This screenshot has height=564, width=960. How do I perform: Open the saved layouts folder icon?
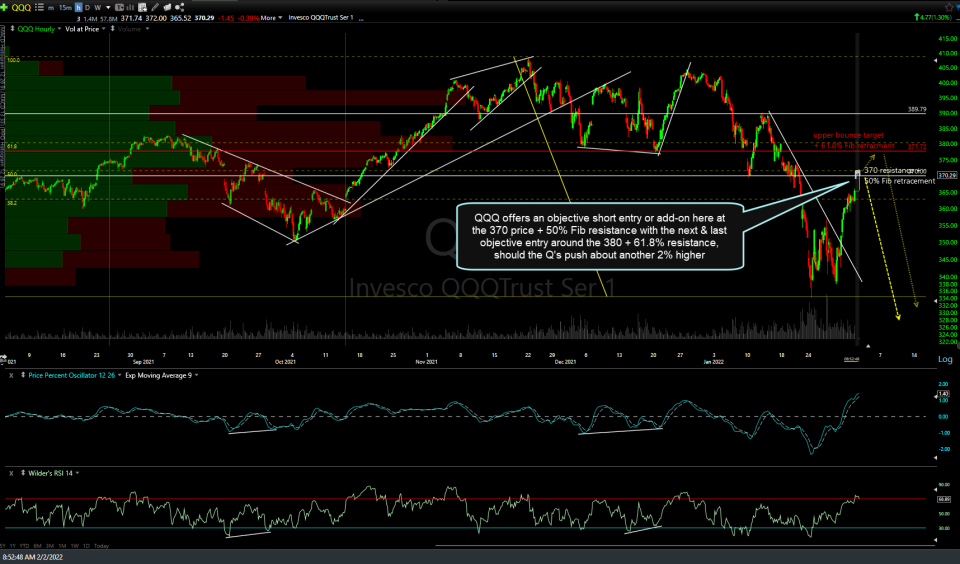pos(167,7)
